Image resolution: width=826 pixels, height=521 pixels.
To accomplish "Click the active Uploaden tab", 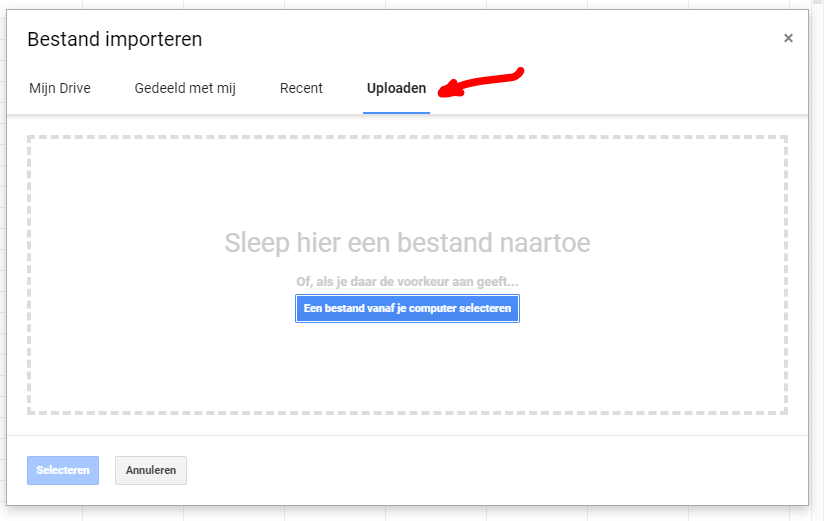I will click(396, 88).
